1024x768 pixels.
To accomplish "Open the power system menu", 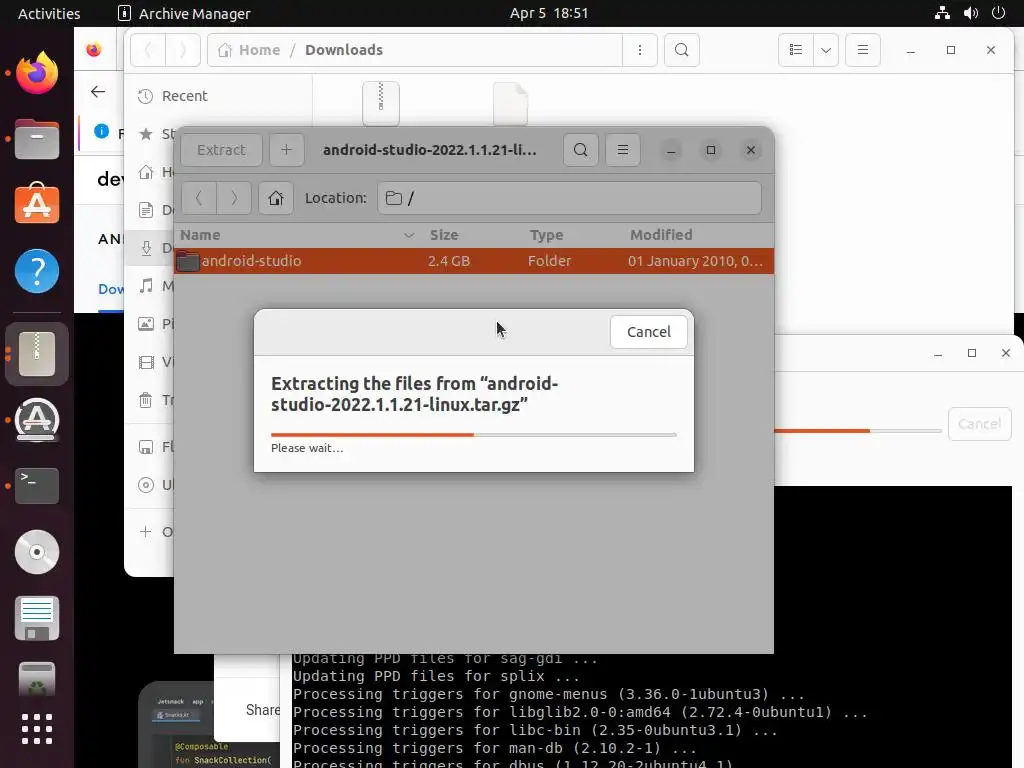I will 999,13.
